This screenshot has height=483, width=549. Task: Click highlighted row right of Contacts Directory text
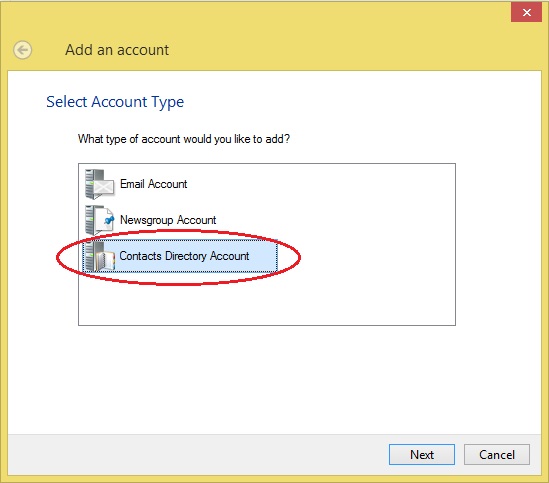pyautogui.click(x=263, y=256)
